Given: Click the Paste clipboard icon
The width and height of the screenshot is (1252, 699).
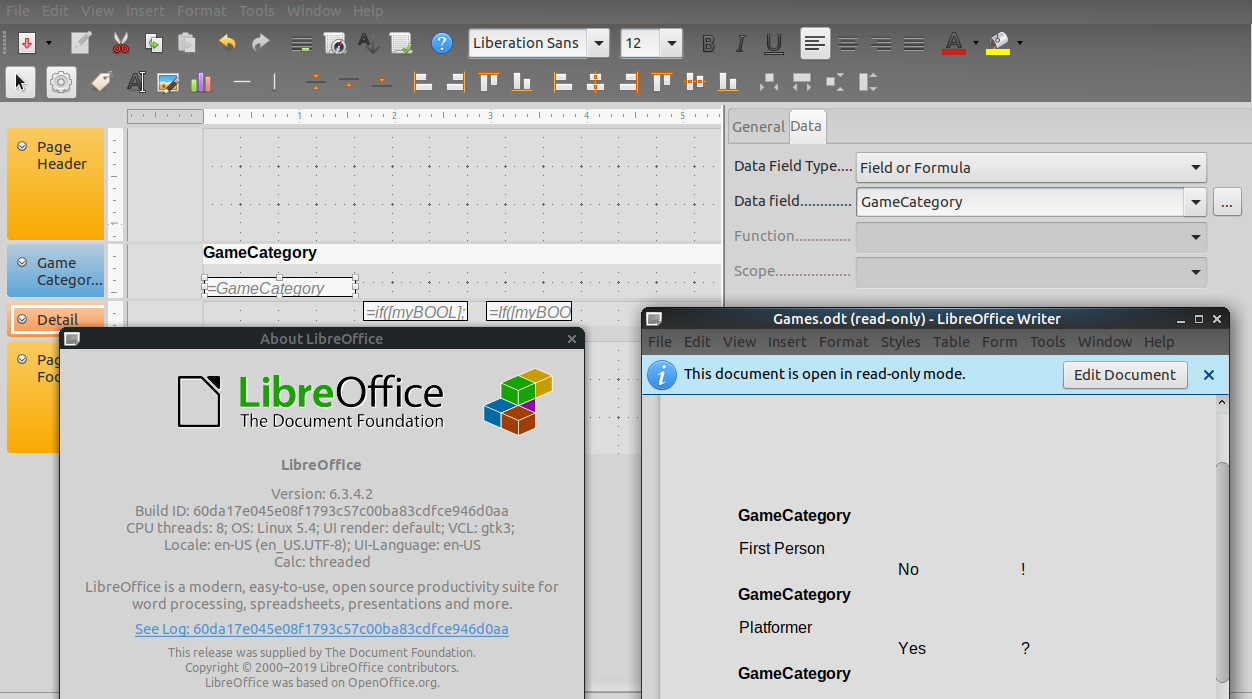Looking at the screenshot, I should [x=186, y=43].
